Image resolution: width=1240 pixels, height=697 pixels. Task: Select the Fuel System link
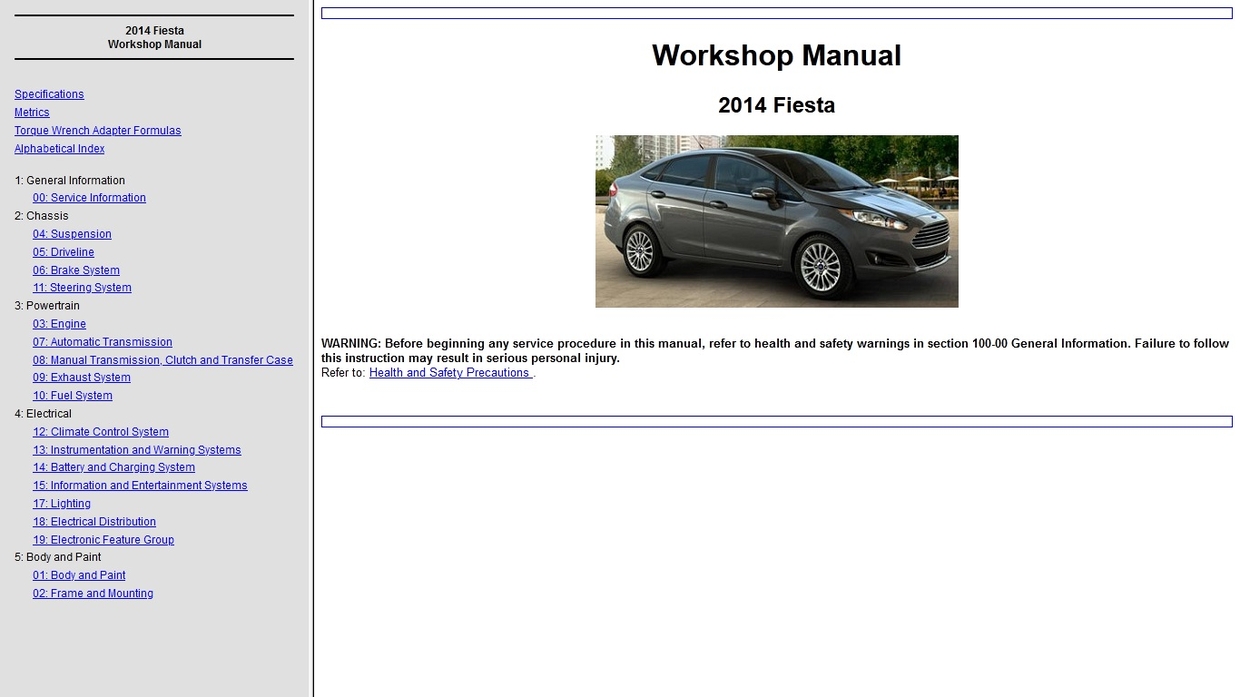72,395
